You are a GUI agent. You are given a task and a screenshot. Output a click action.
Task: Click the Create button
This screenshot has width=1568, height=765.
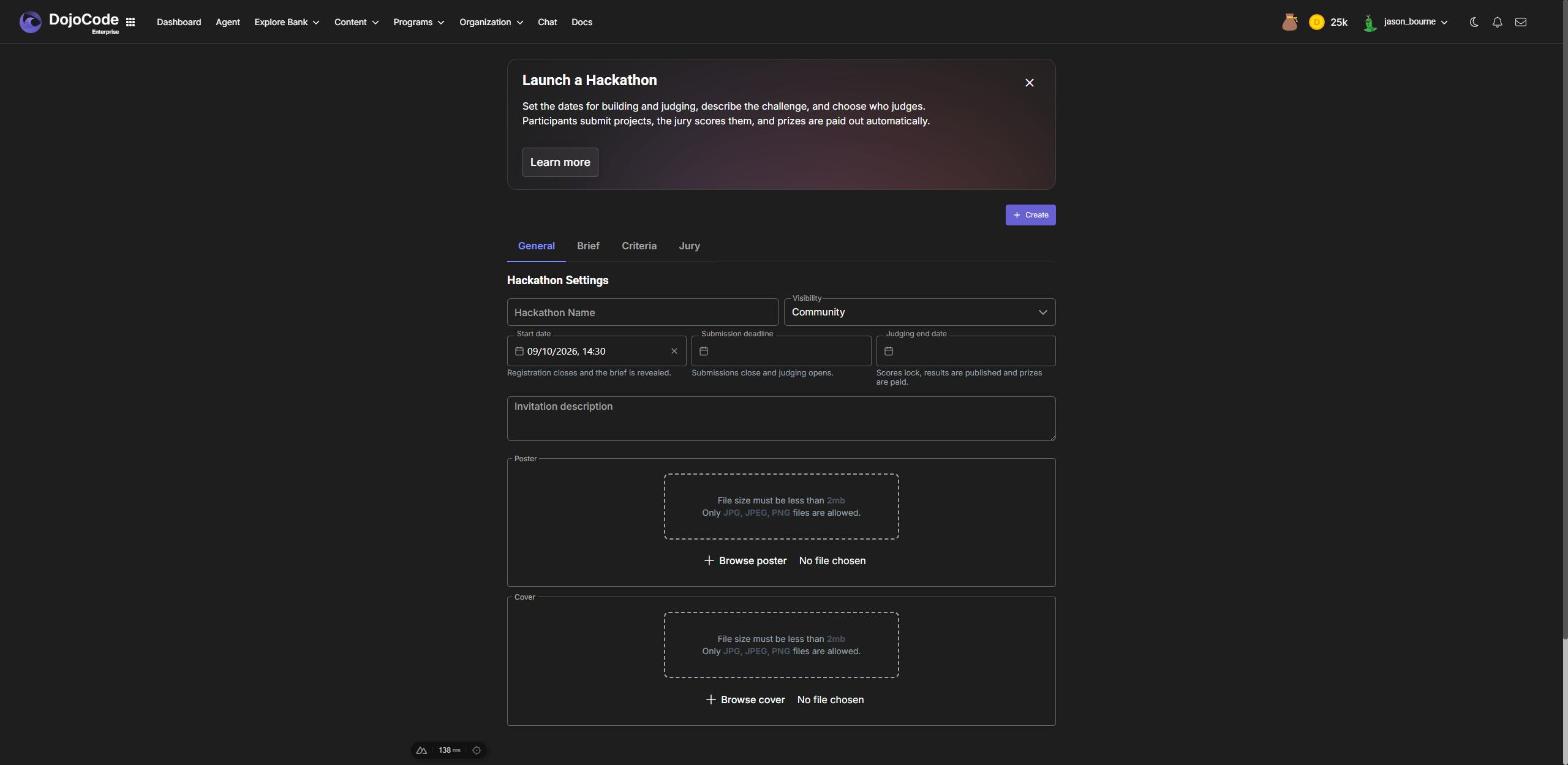click(x=1030, y=215)
